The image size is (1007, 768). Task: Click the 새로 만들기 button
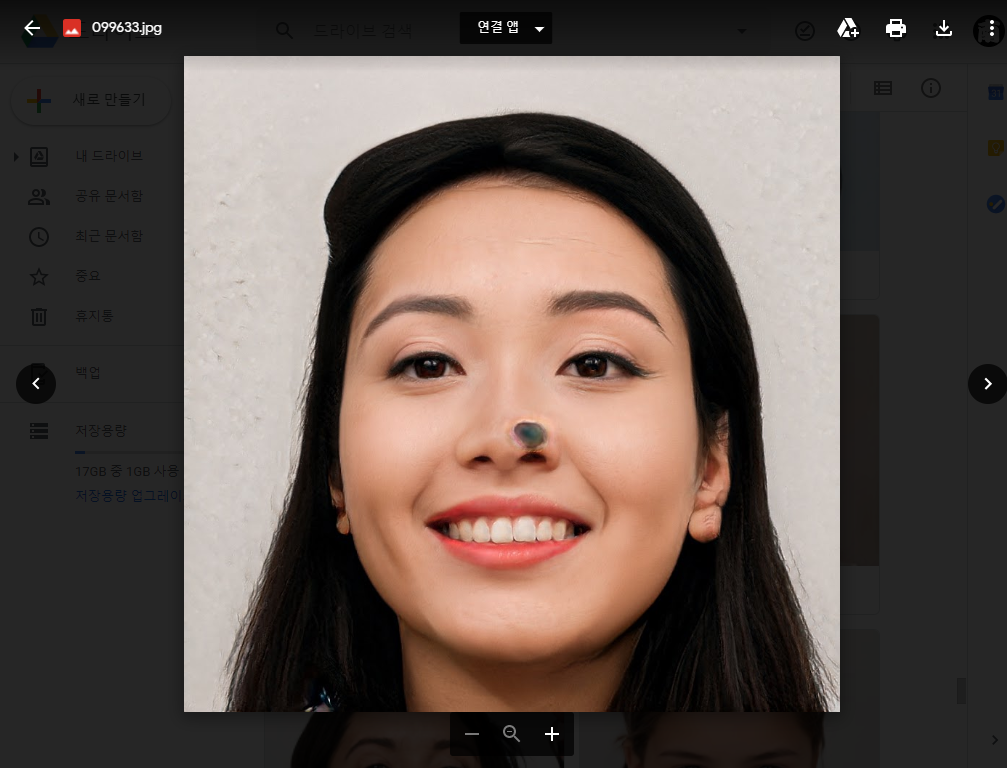pyautogui.click(x=91, y=100)
